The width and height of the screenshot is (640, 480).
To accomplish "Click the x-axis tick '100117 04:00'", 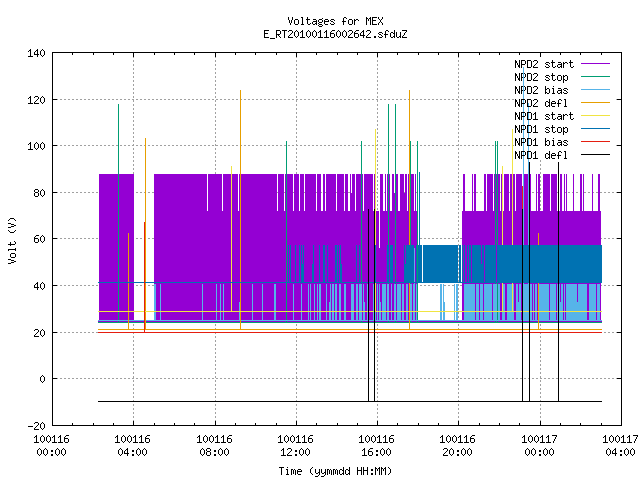I will [x=620, y=446].
